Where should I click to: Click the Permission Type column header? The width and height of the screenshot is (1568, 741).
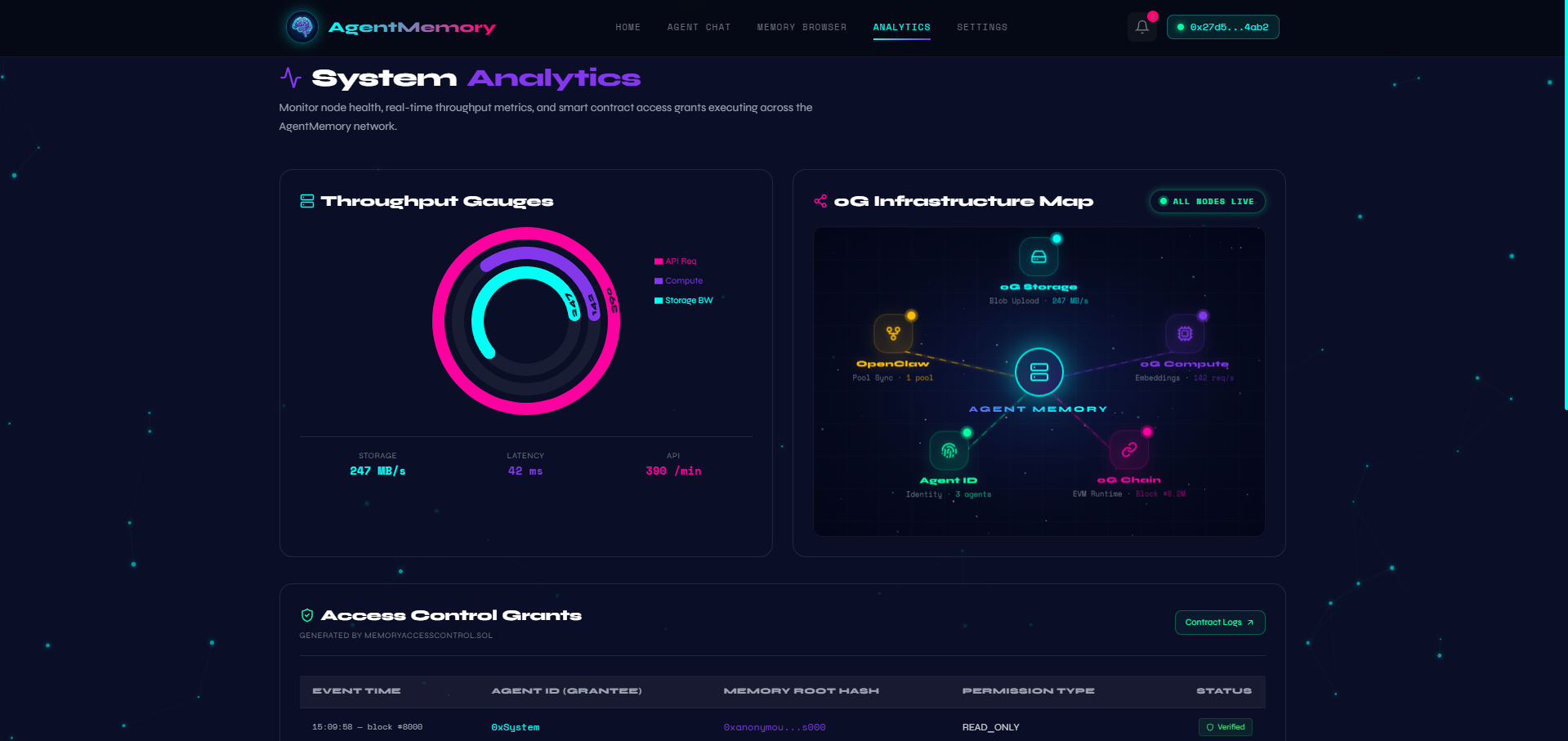[x=1029, y=691]
